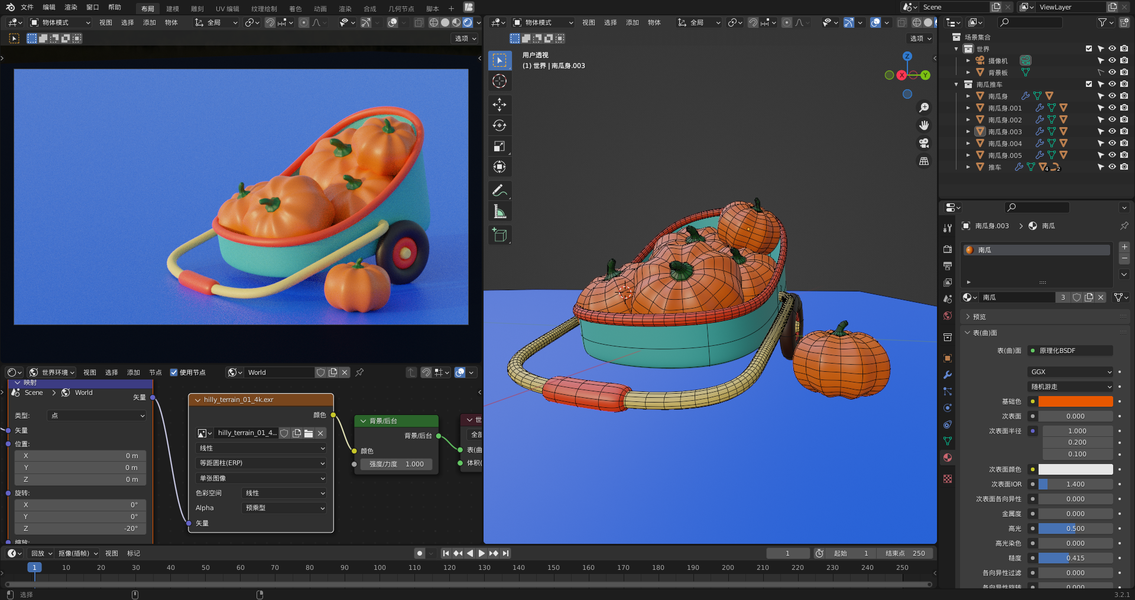Open the Physics properties tab
1135x600 pixels.
948,408
